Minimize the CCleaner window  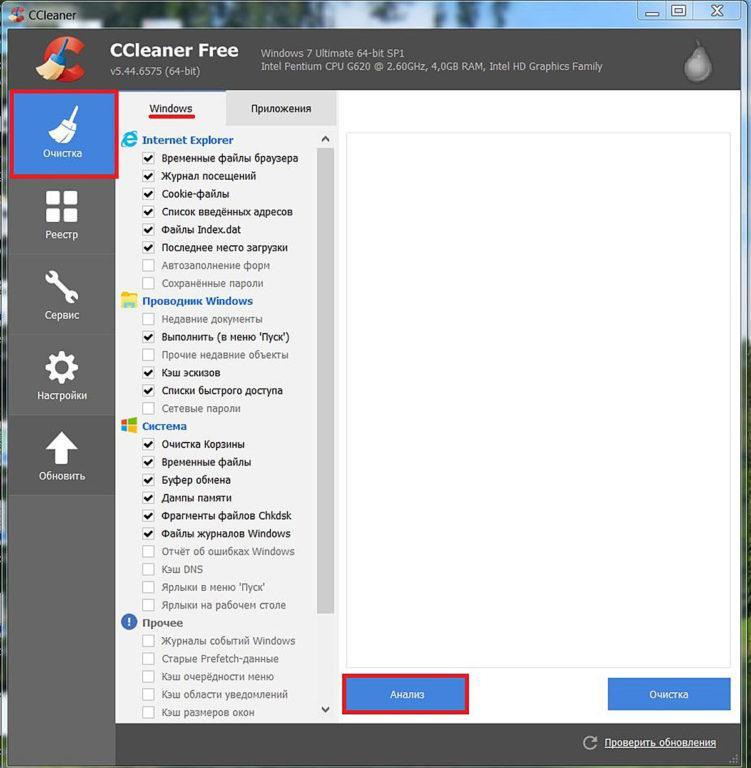[652, 11]
